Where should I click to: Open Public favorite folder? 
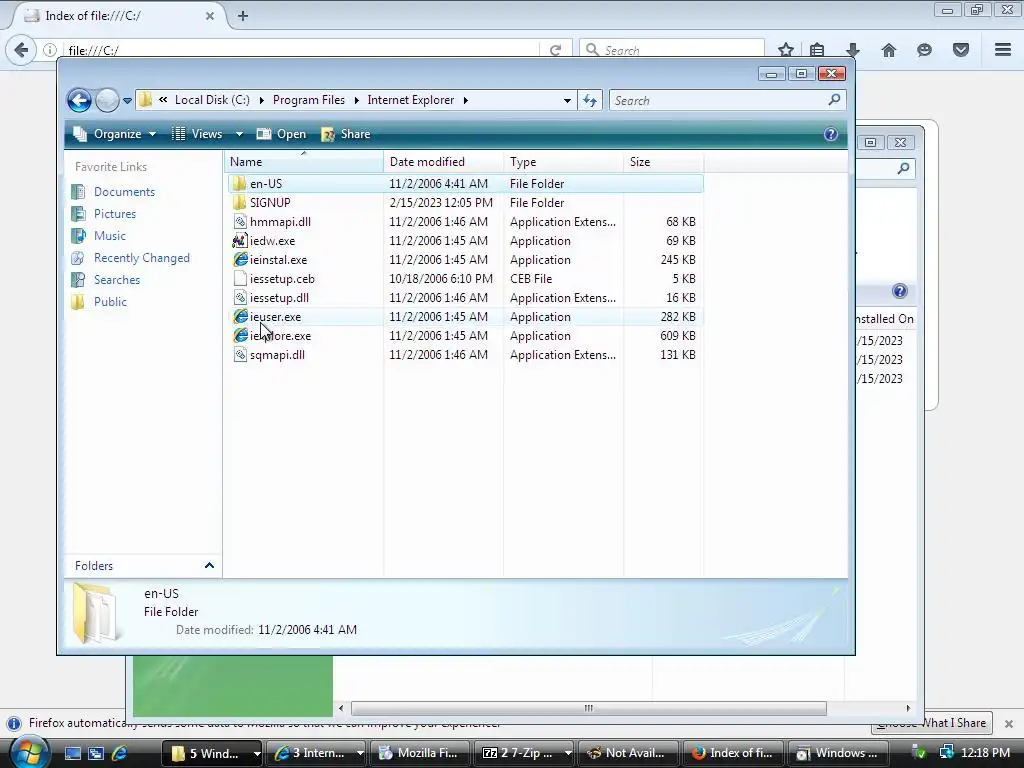coord(110,302)
